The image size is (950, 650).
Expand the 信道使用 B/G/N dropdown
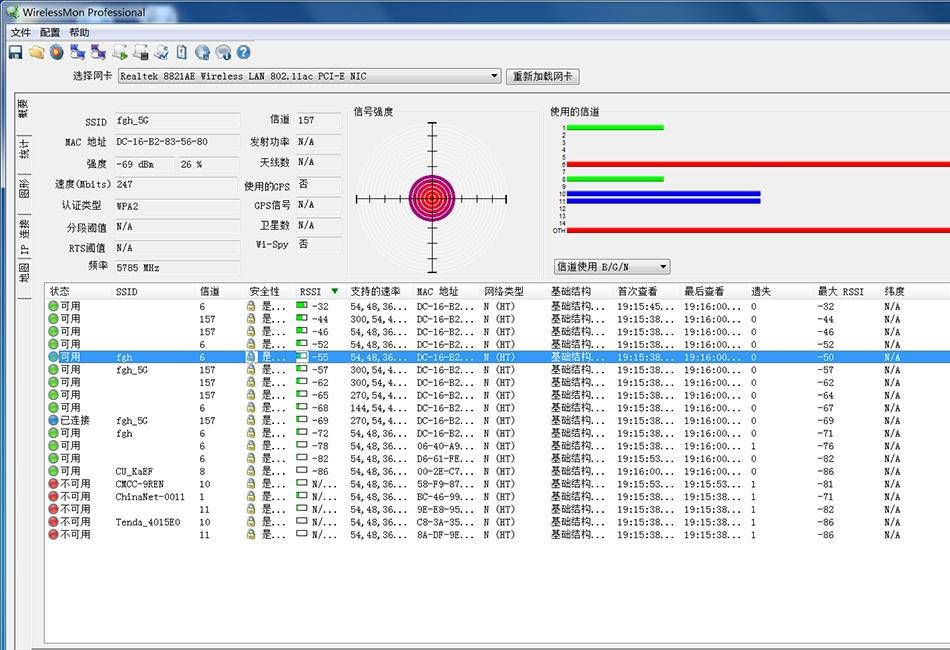[663, 267]
